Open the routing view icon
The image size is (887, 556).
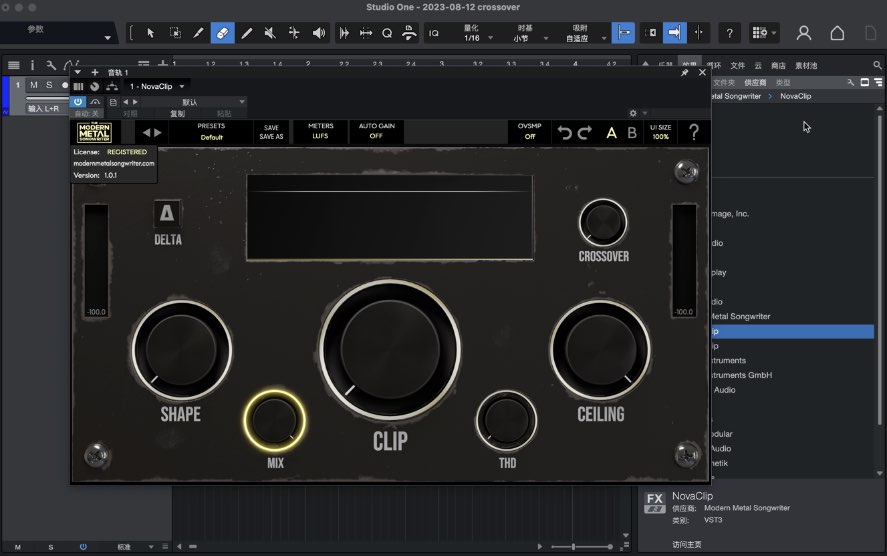pos(112,87)
